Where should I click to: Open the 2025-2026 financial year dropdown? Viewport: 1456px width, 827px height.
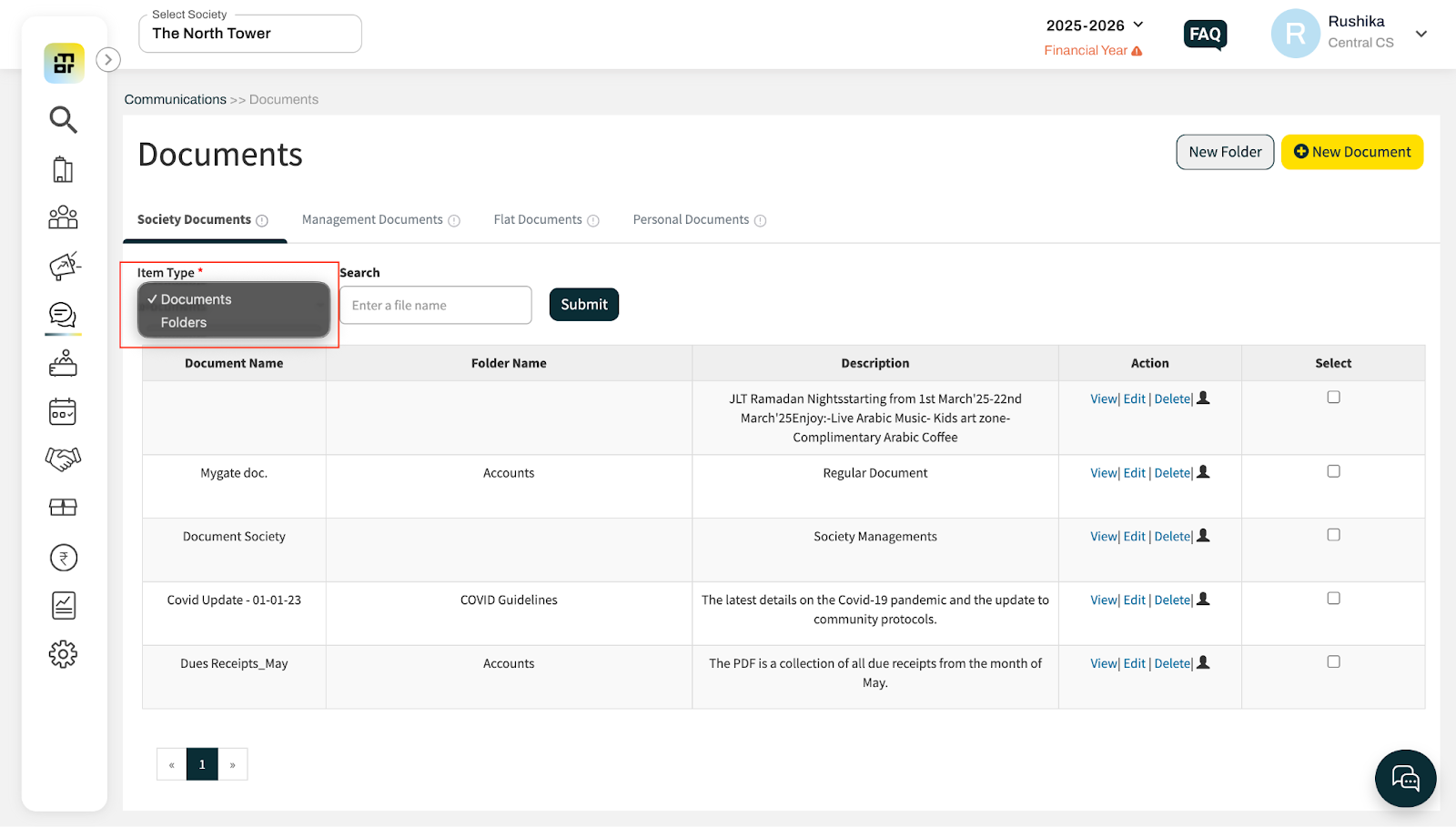coord(1095,25)
